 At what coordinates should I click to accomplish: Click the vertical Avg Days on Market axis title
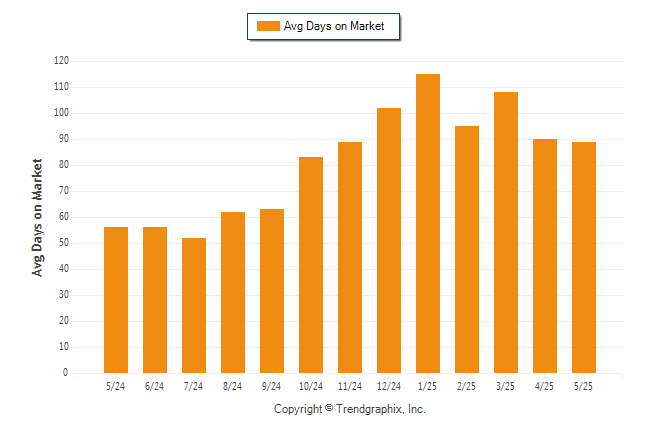click(37, 218)
